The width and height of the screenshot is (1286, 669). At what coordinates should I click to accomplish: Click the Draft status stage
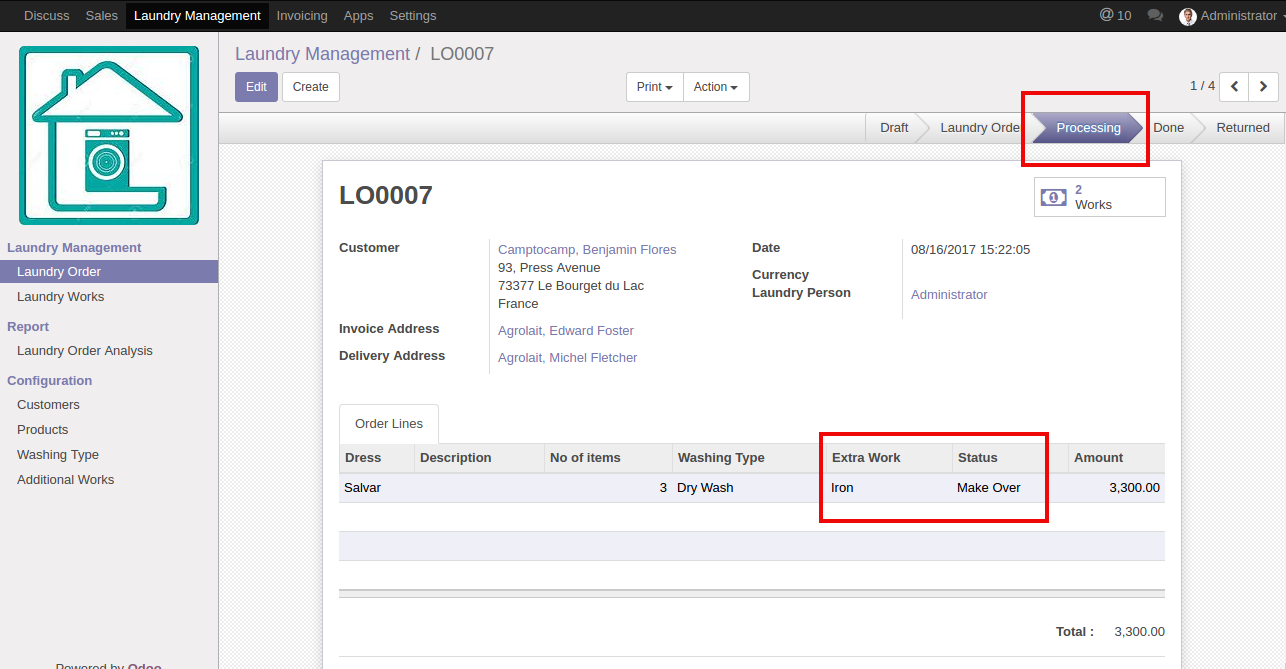(x=894, y=128)
